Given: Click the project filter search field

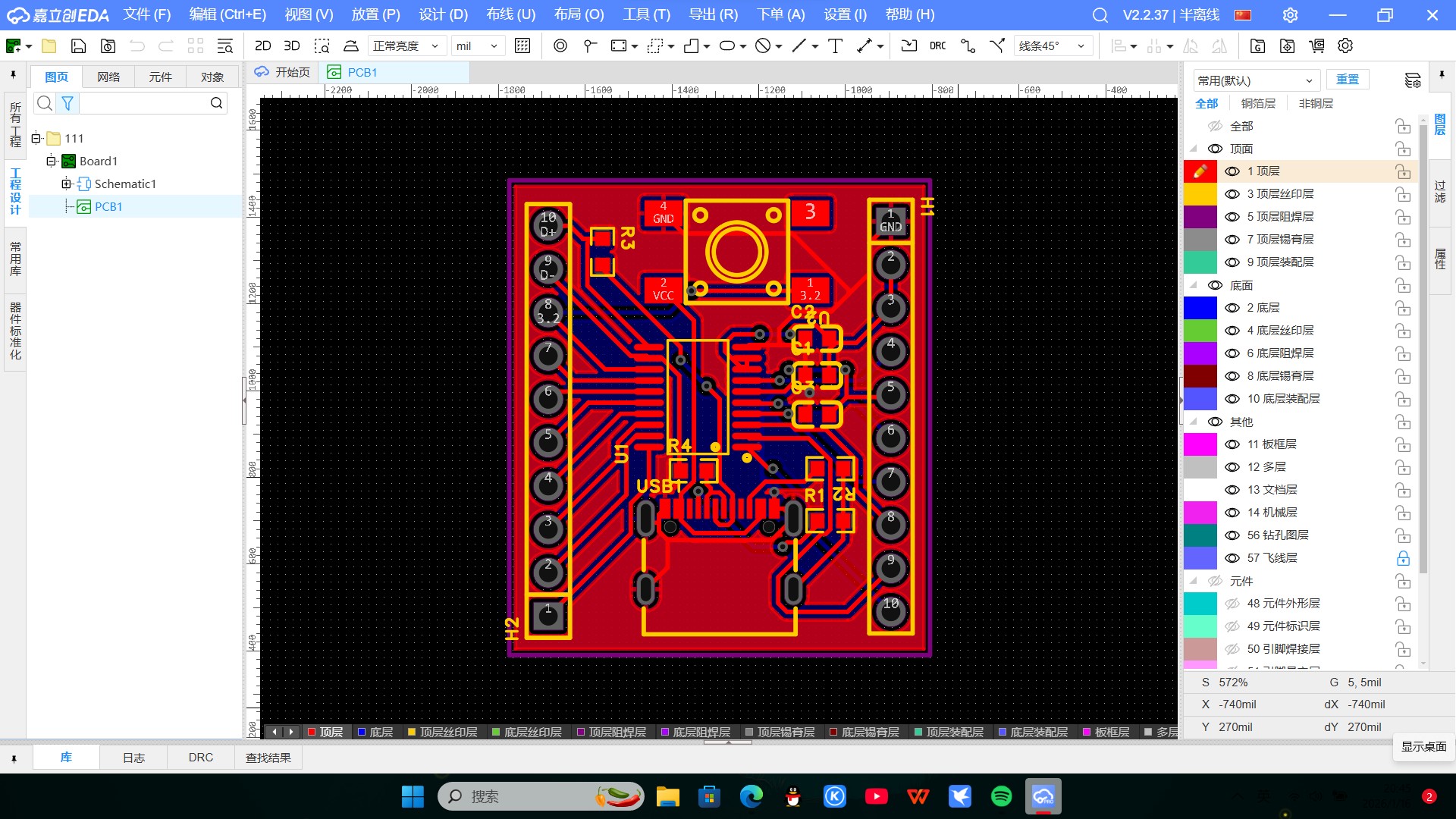Looking at the screenshot, I should pyautogui.click(x=144, y=103).
